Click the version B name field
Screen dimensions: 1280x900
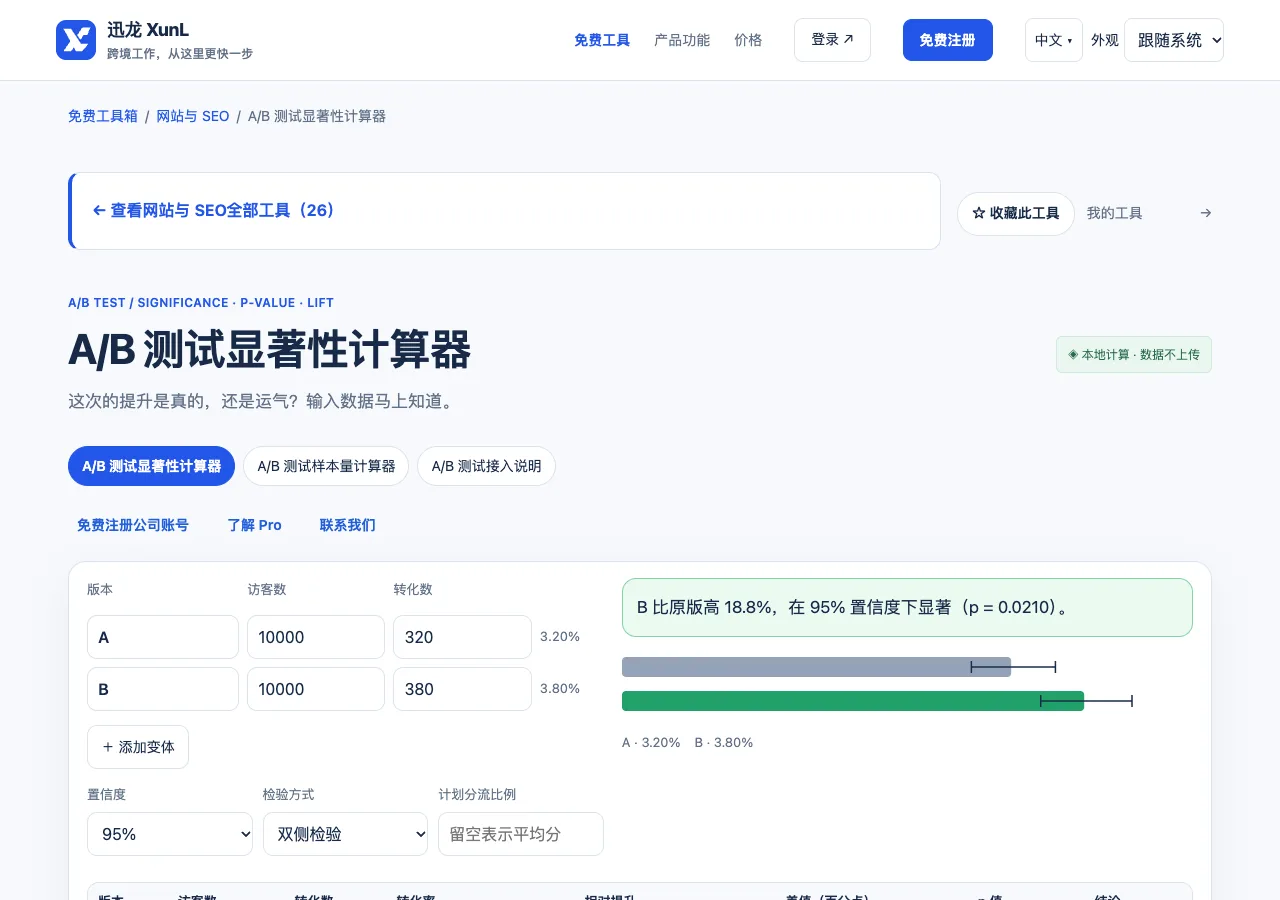[163, 689]
